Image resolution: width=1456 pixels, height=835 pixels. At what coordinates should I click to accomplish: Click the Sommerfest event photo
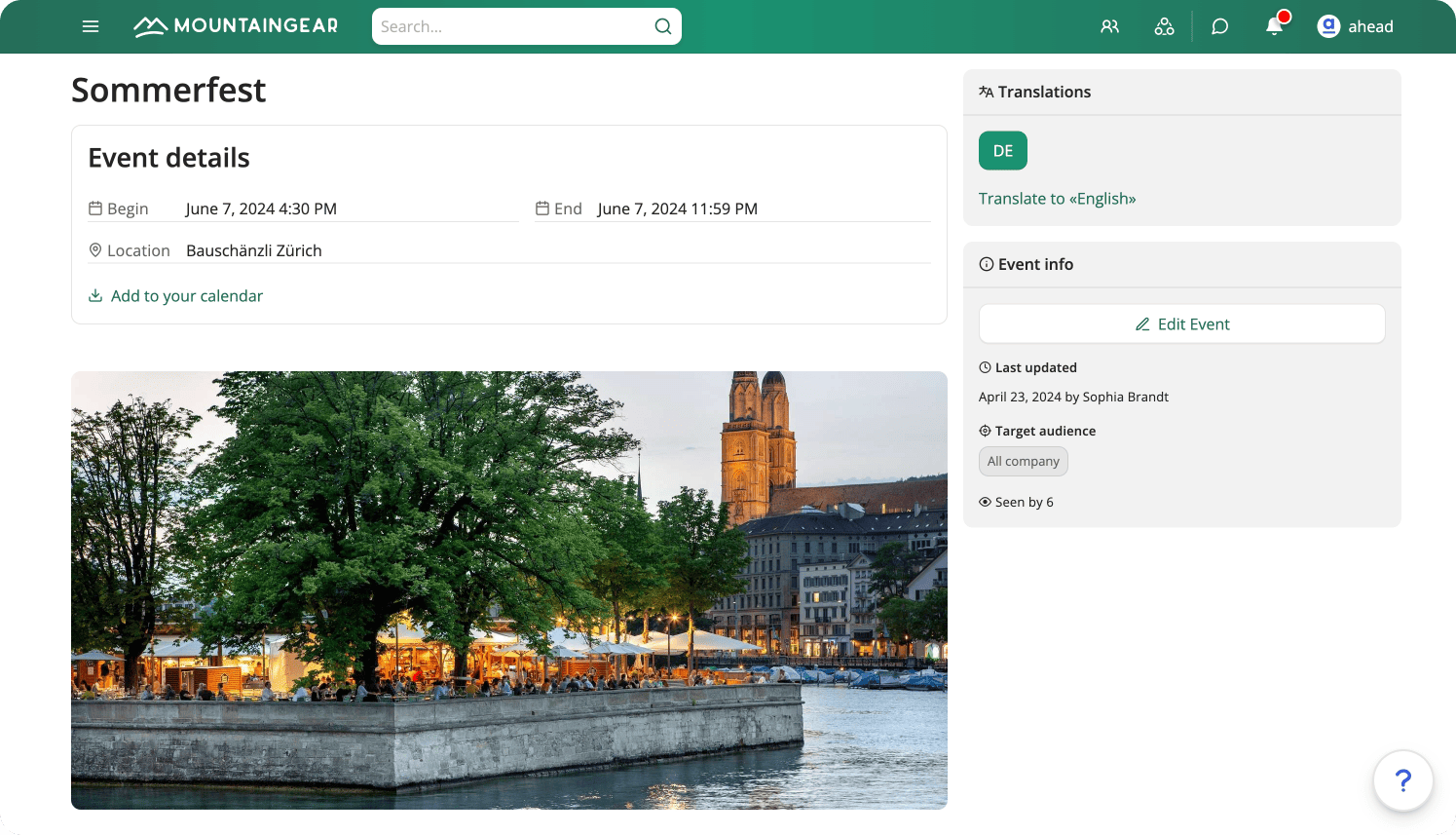coord(509,590)
